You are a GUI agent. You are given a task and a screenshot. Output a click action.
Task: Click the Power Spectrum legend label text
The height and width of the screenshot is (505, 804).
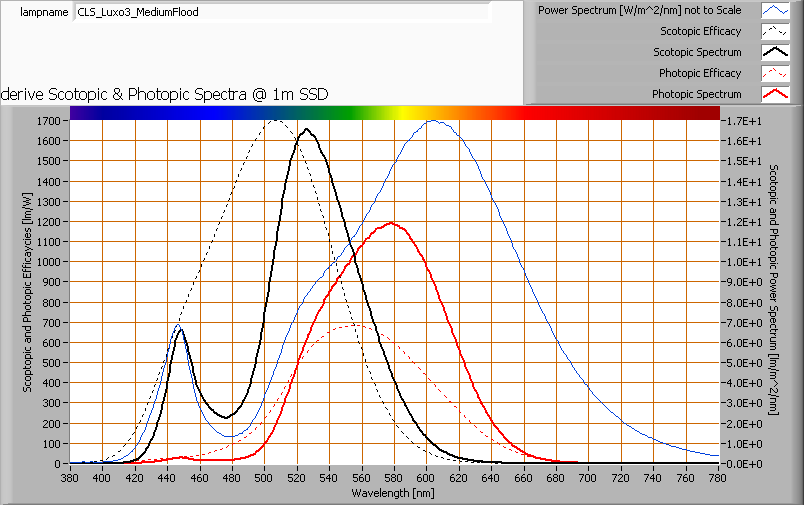[639, 10]
